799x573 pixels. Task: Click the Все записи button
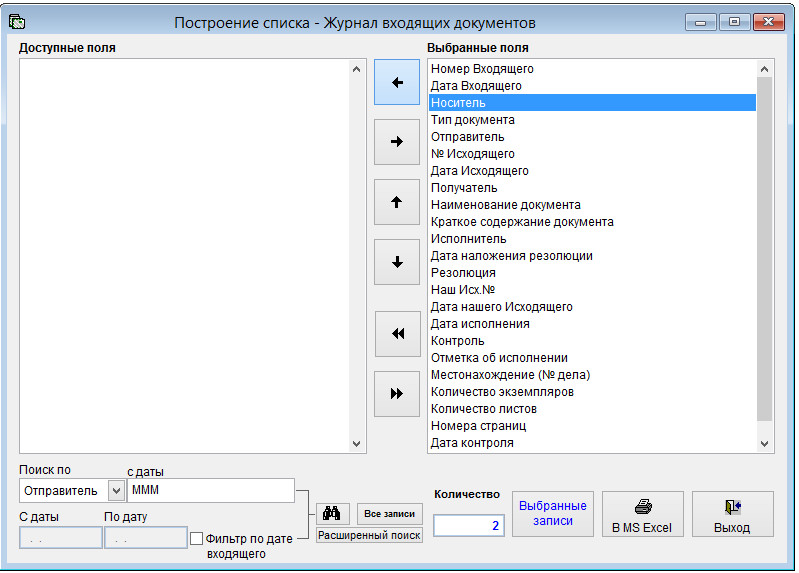point(390,513)
